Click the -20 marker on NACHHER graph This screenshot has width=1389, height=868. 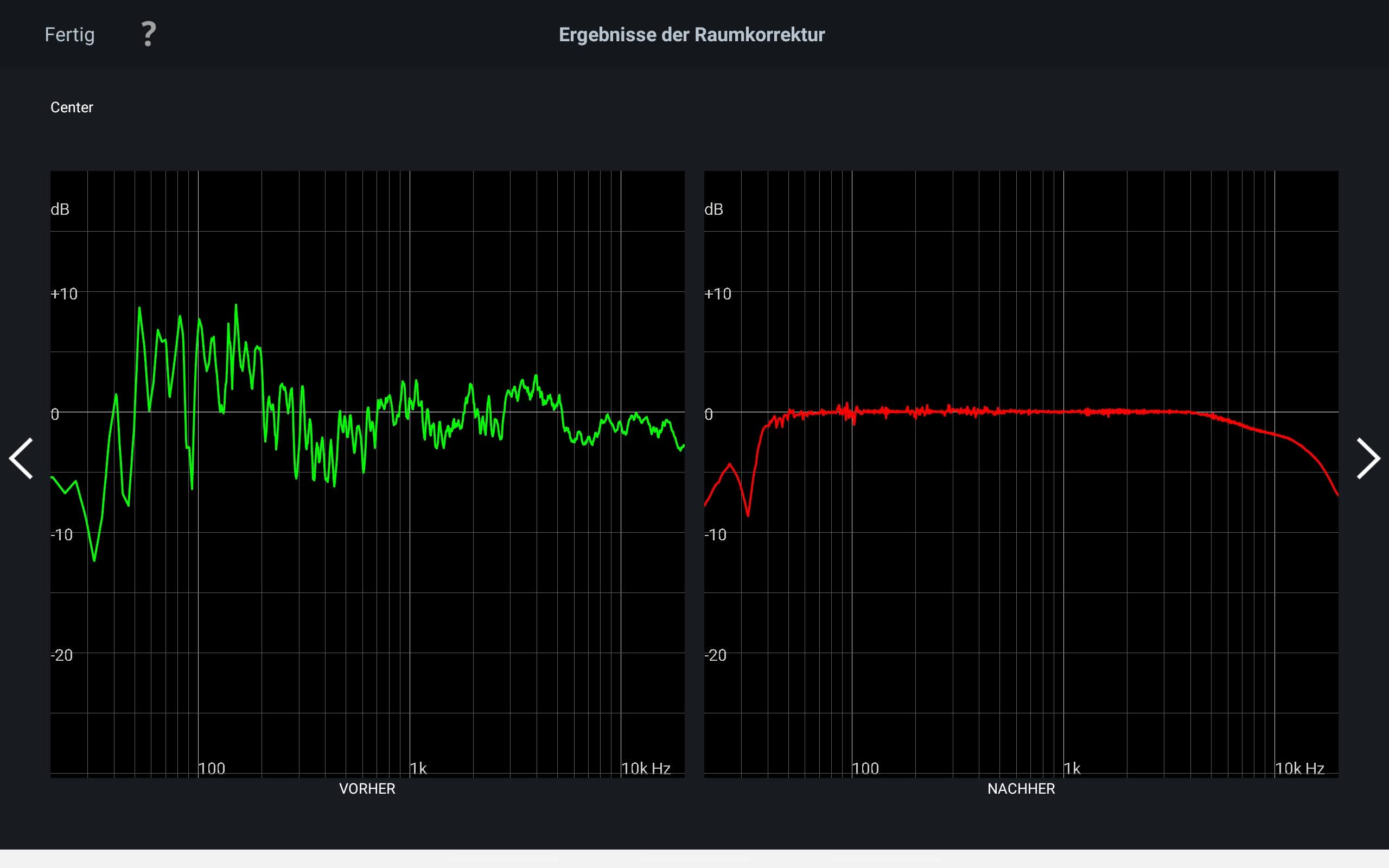715,655
